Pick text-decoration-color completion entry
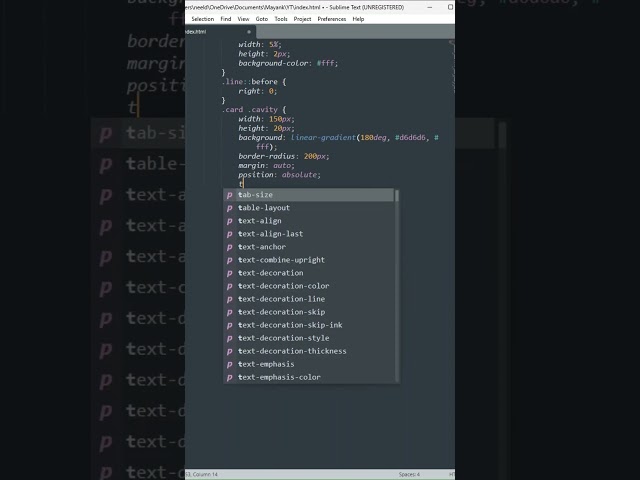 click(x=283, y=286)
